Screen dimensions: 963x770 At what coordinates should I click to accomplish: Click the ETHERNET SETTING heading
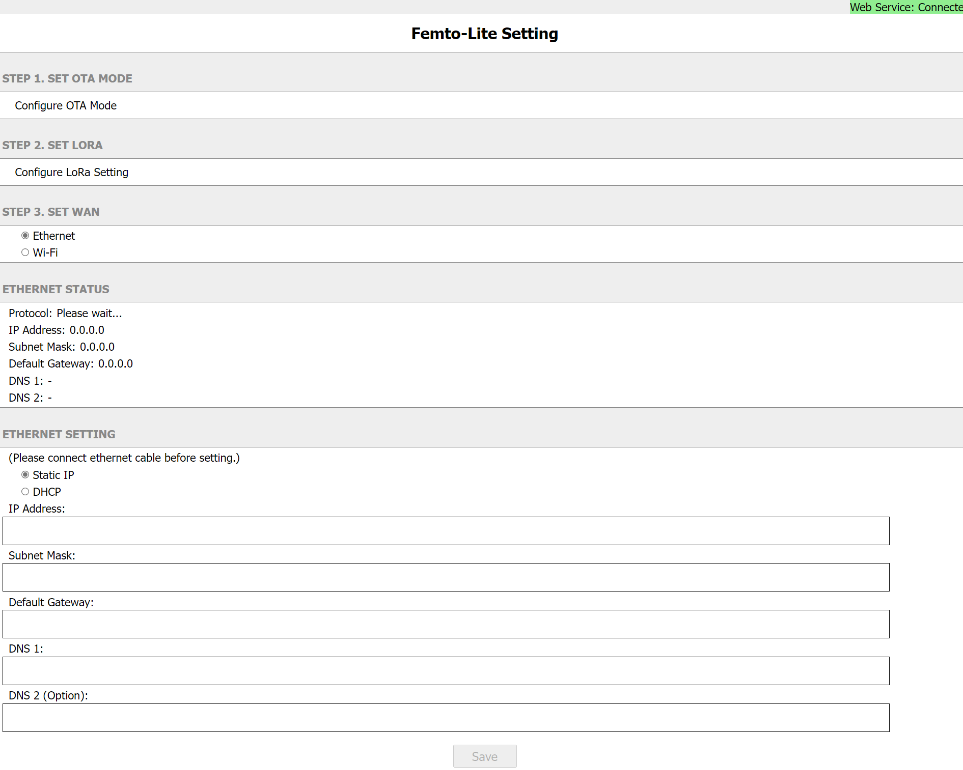59,434
